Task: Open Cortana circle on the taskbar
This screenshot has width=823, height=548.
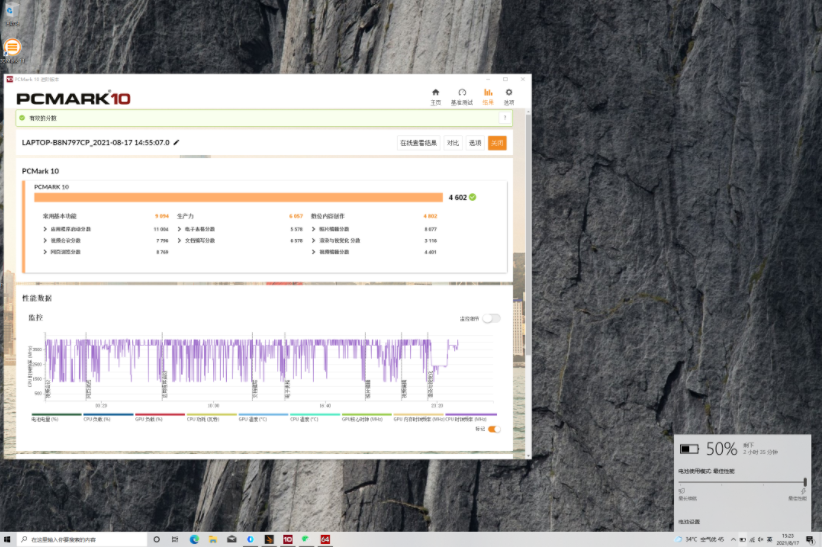Action: pyautogui.click(x=156, y=540)
